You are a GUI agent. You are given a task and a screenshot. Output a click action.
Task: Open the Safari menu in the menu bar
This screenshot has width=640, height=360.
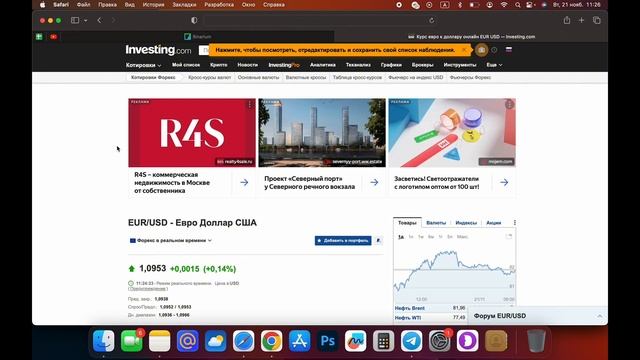click(x=61, y=5)
